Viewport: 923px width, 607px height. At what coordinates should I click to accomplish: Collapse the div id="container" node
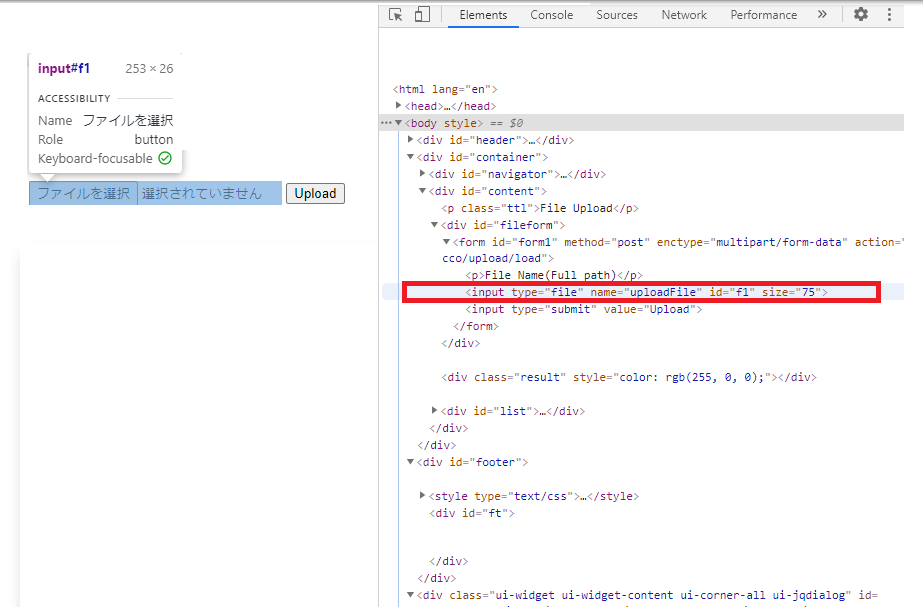[411, 157]
